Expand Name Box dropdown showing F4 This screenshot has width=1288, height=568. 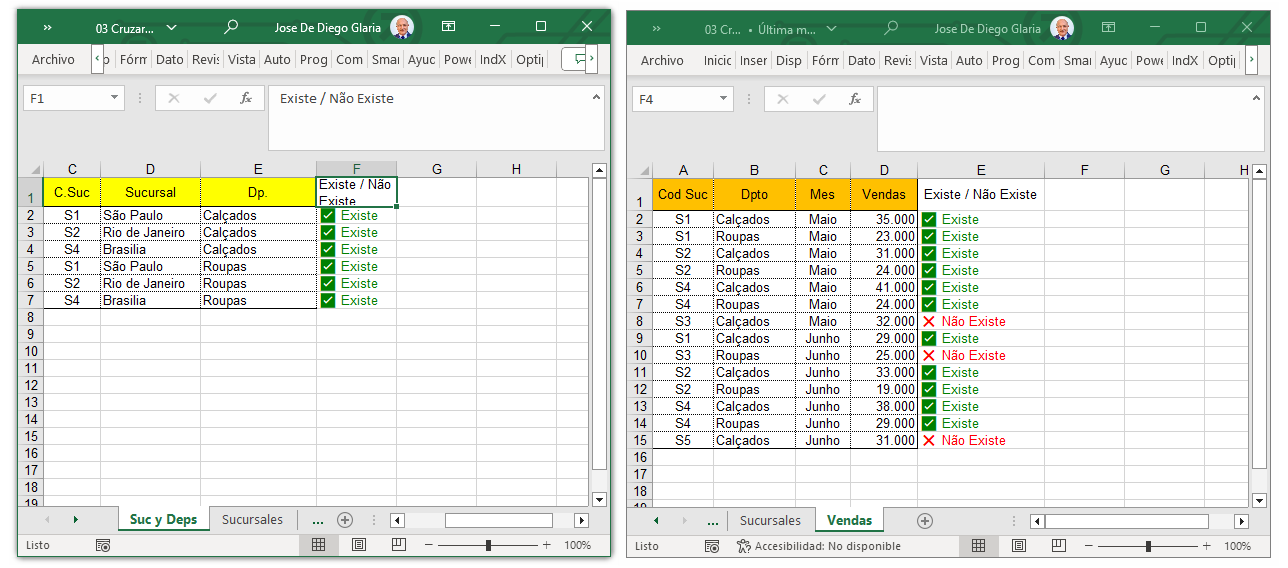pyautogui.click(x=724, y=99)
